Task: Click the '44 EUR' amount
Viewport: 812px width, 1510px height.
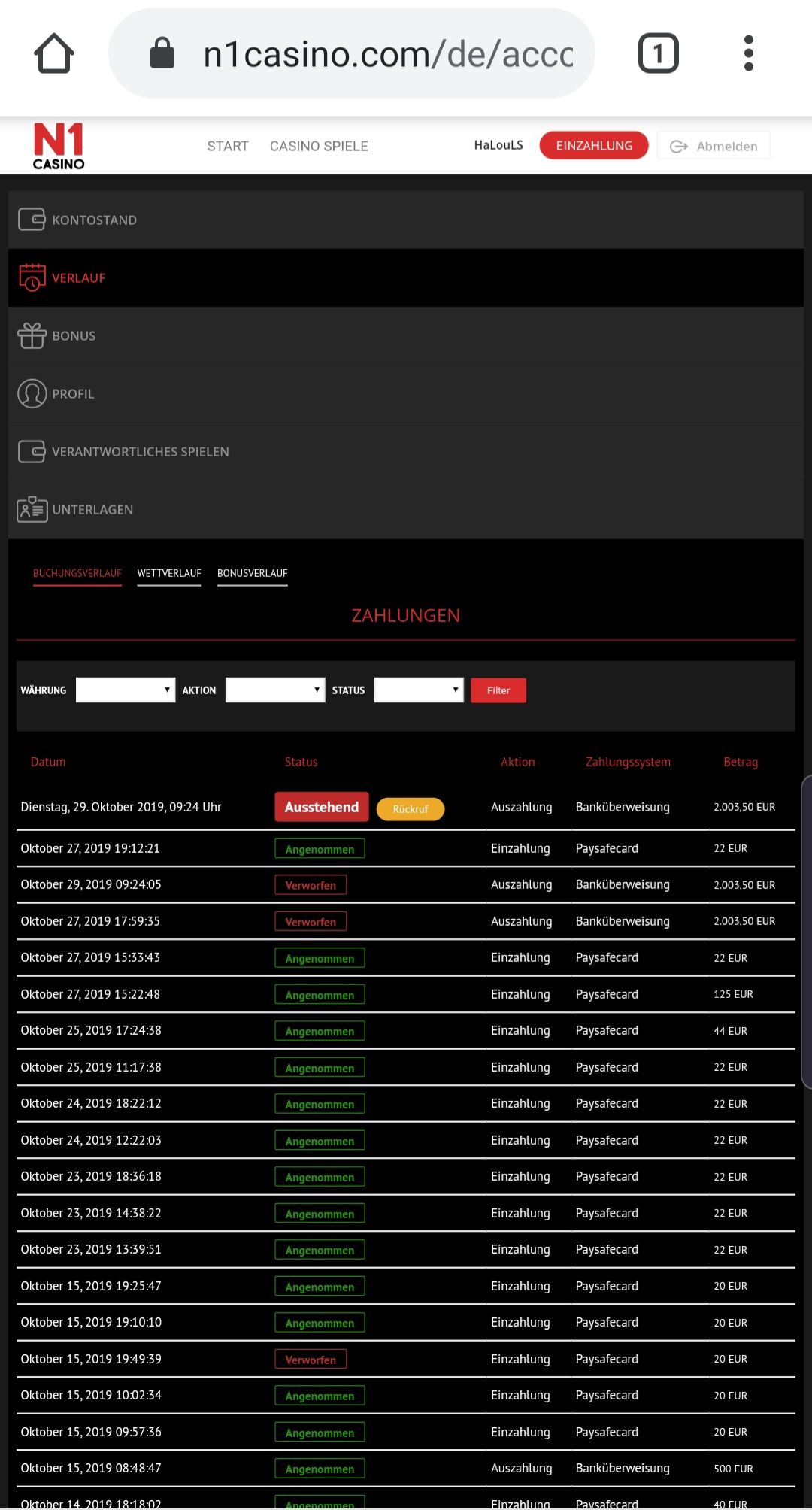Action: point(730,1031)
